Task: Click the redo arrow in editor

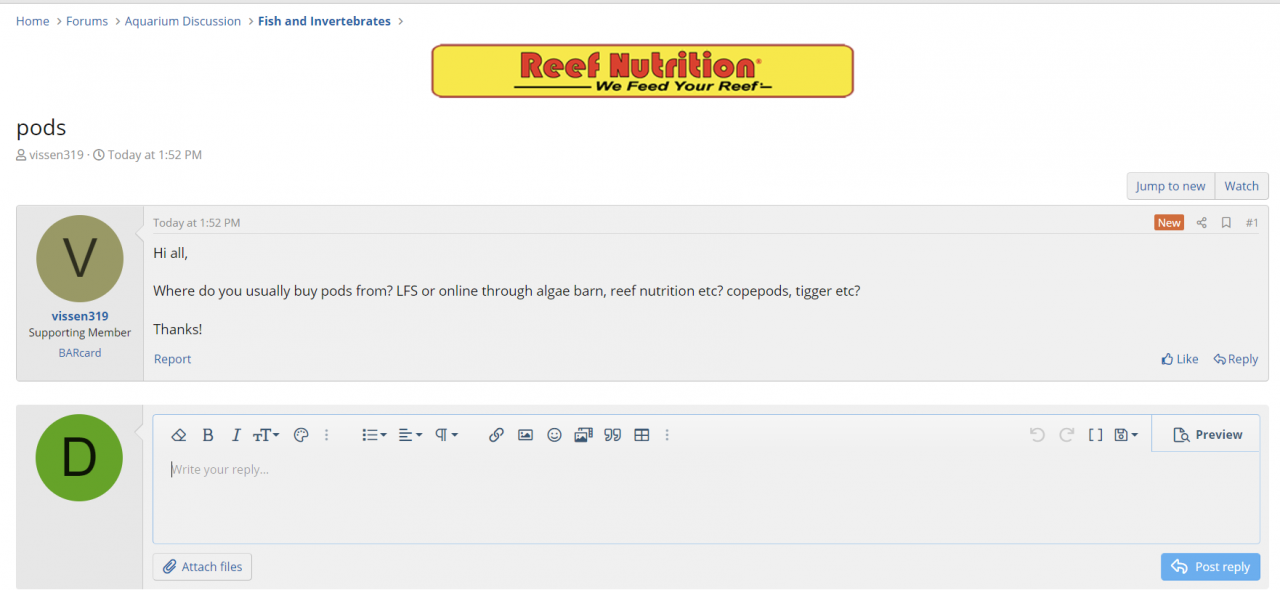Action: click(x=1066, y=435)
